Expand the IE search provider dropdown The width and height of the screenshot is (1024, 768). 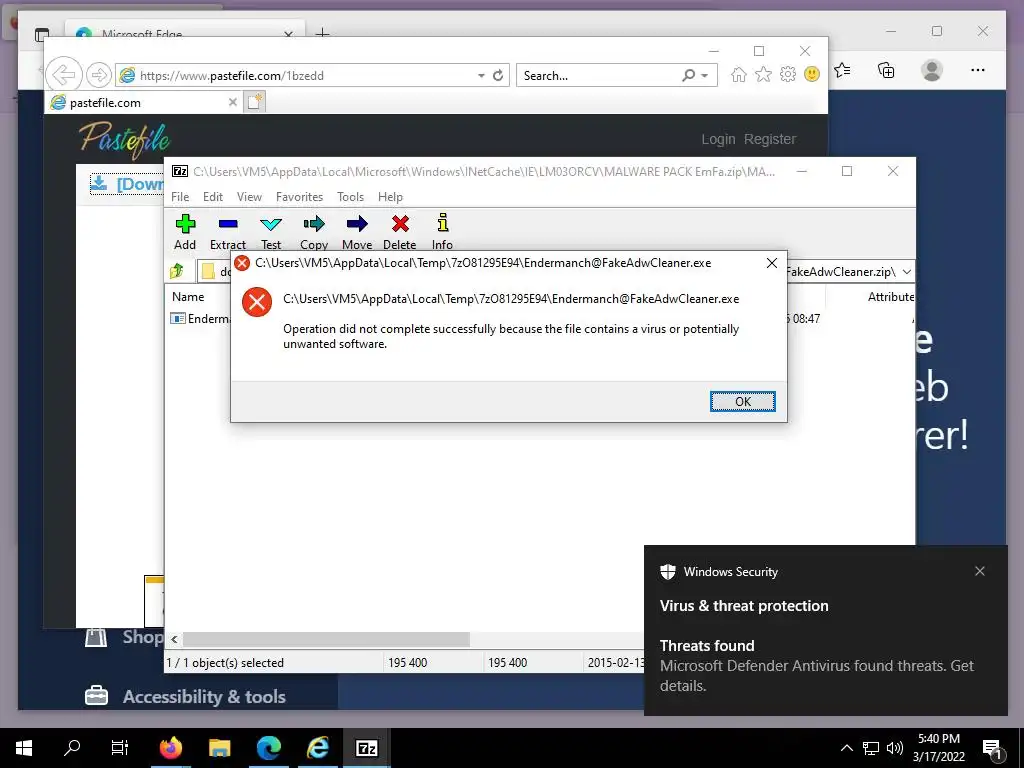(x=705, y=76)
